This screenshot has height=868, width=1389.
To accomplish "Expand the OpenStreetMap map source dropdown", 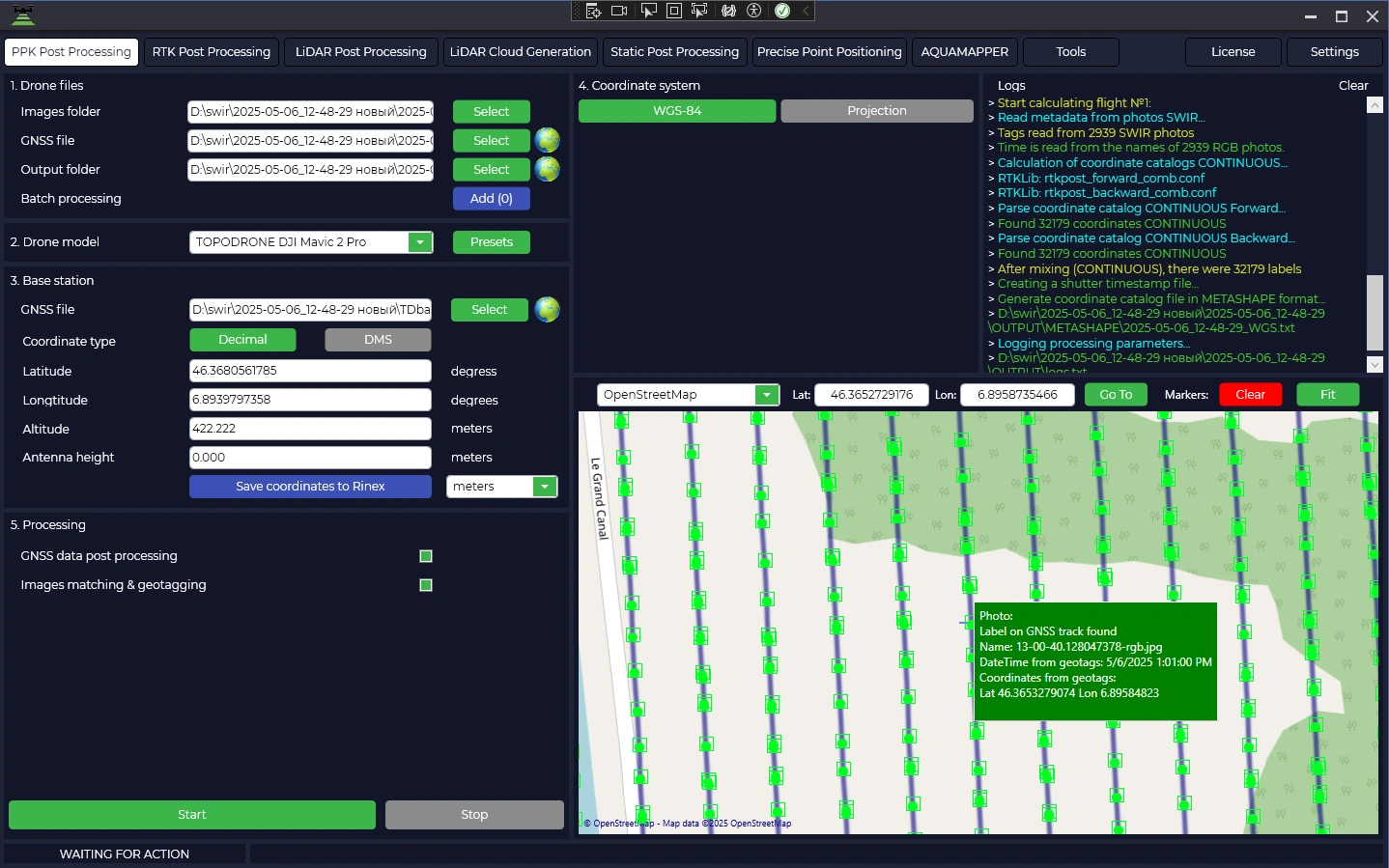I will pos(767,395).
